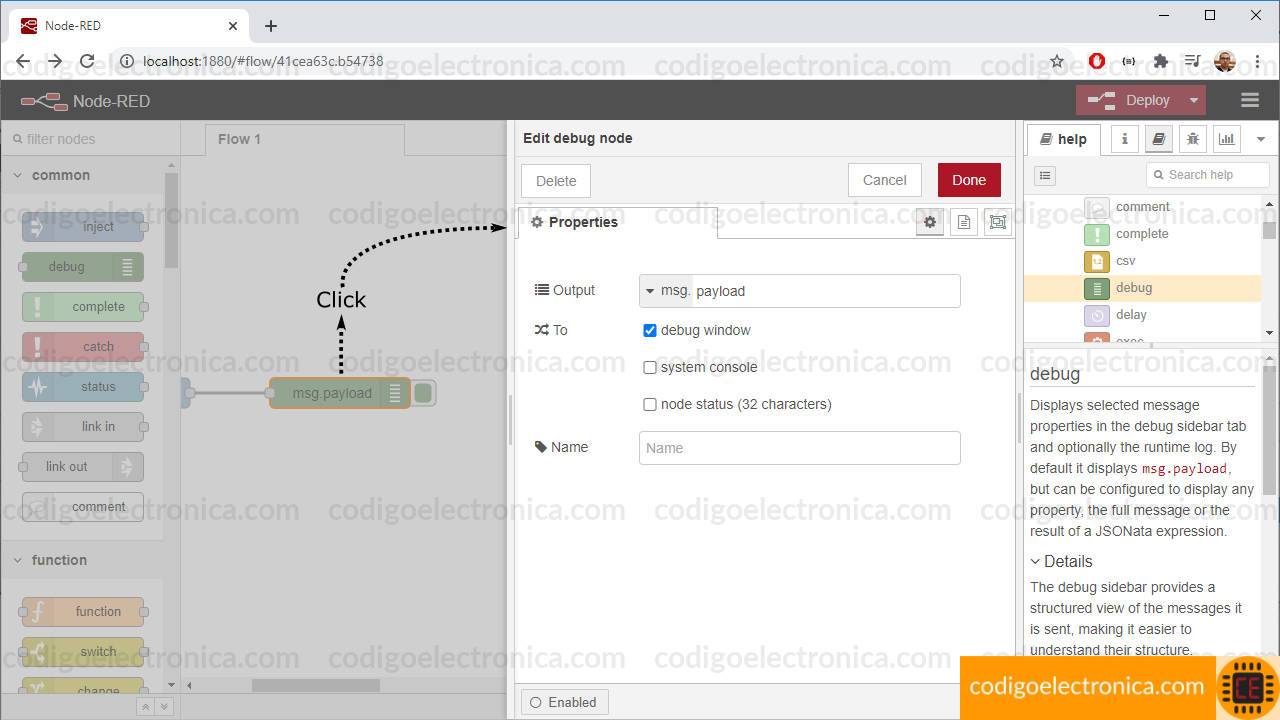Image resolution: width=1280 pixels, height=720 pixels.
Task: Click the Deploy button
Action: coord(1129,100)
